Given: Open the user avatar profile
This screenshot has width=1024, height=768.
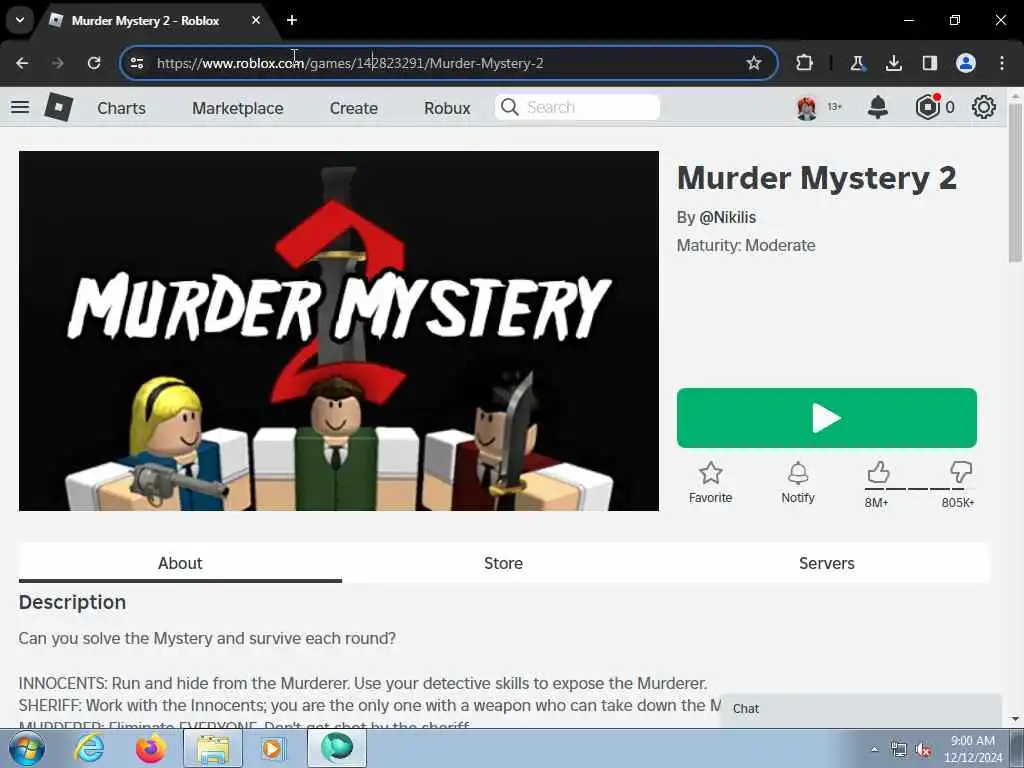Looking at the screenshot, I should (807, 107).
